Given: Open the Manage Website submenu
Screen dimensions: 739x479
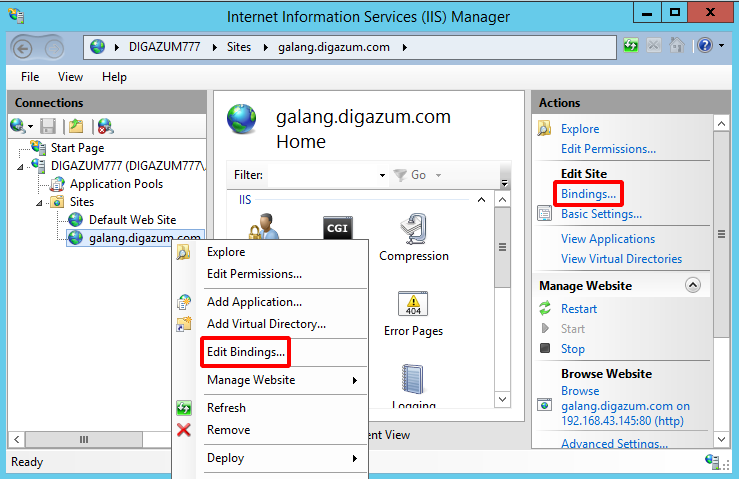Looking at the screenshot, I should [281, 380].
